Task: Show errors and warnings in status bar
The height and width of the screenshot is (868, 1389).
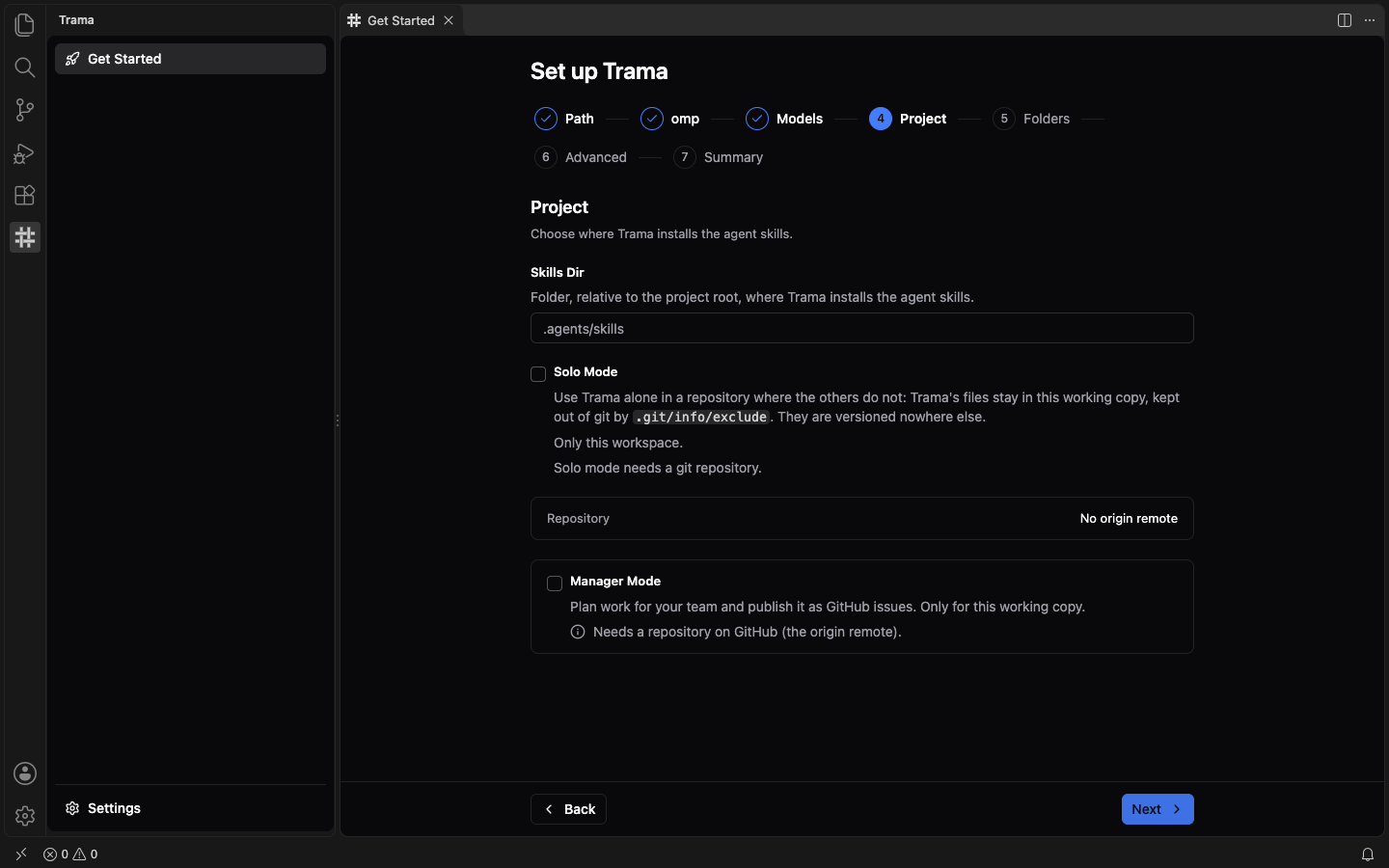Action: click(x=70, y=854)
